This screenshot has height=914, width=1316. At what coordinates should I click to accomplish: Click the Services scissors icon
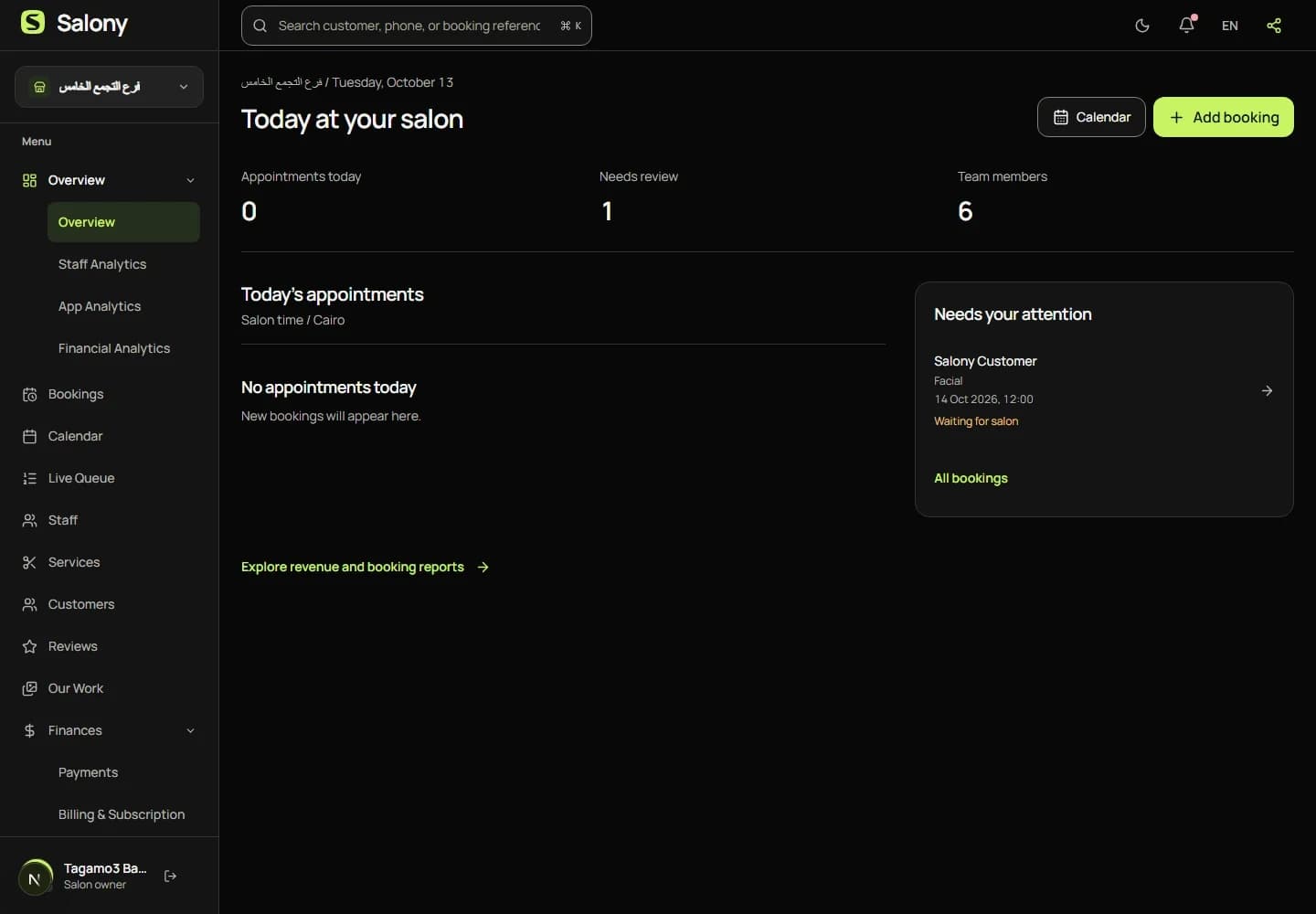pos(29,562)
